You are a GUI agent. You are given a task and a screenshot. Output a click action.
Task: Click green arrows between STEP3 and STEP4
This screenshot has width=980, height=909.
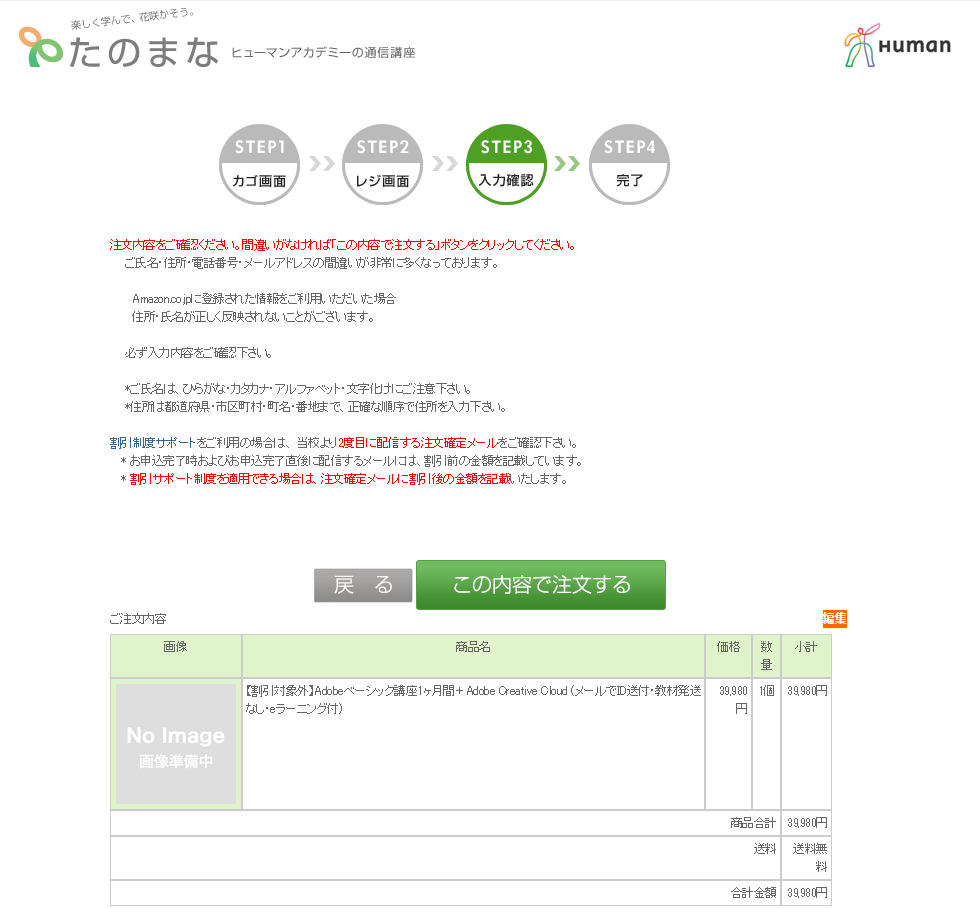coord(567,164)
